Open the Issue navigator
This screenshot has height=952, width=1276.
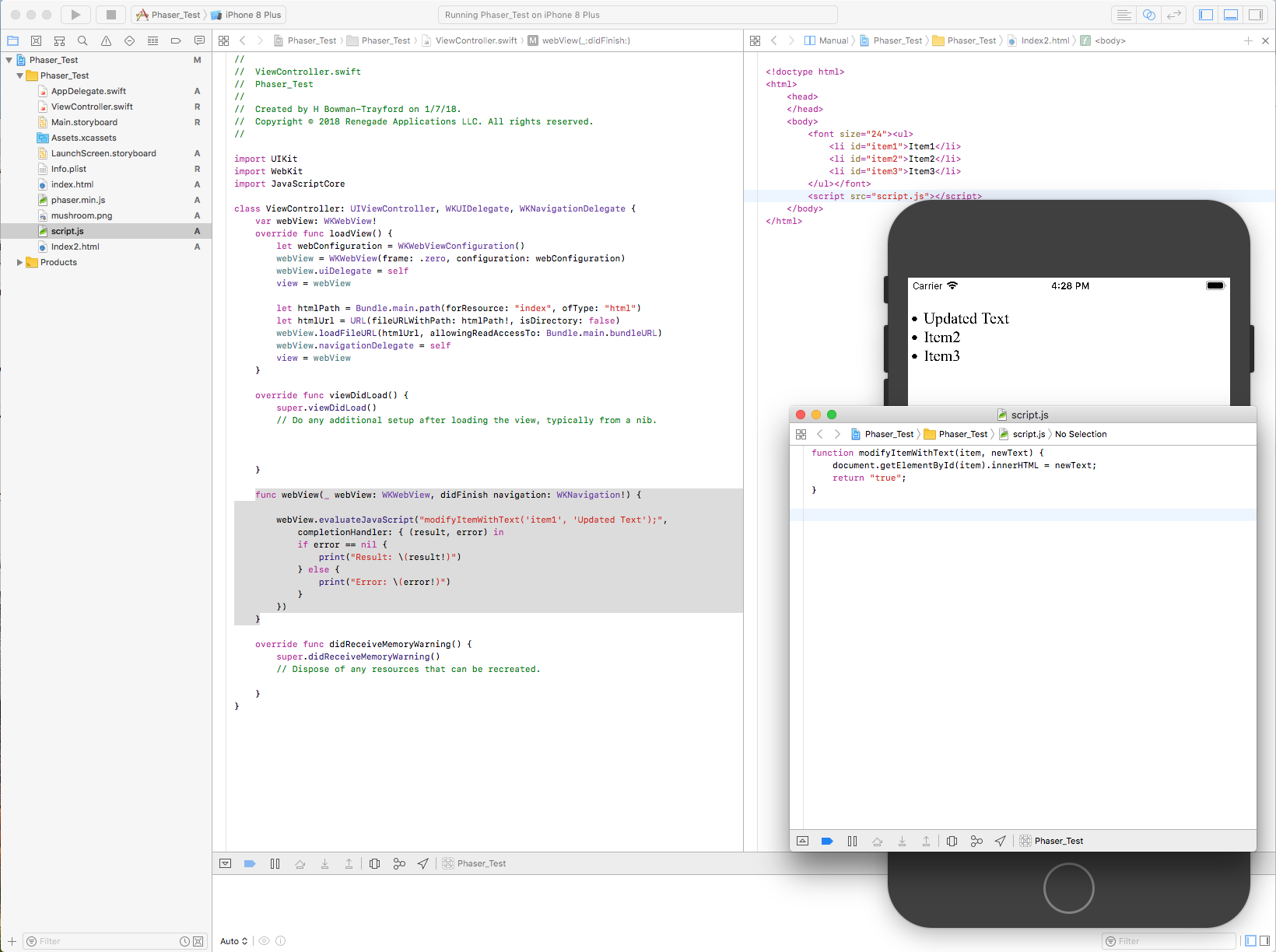[x=106, y=40]
